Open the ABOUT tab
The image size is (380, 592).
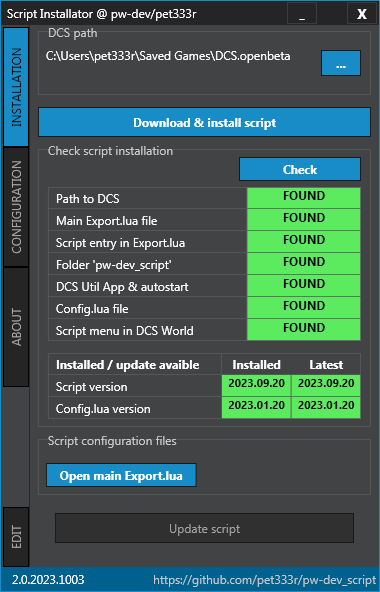click(16, 327)
